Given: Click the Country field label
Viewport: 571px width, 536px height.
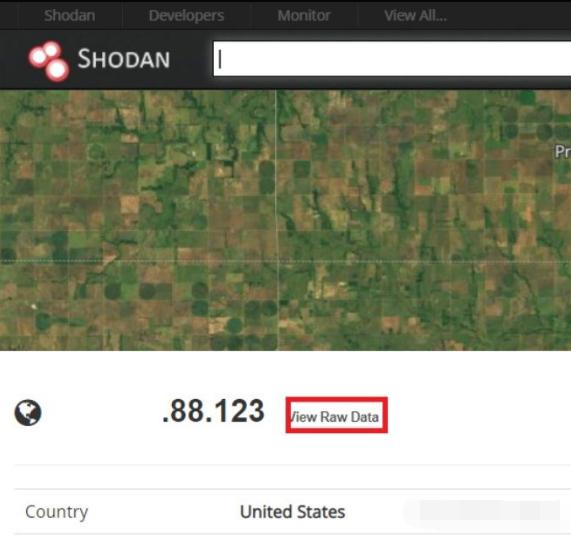Looking at the screenshot, I should click(56, 512).
